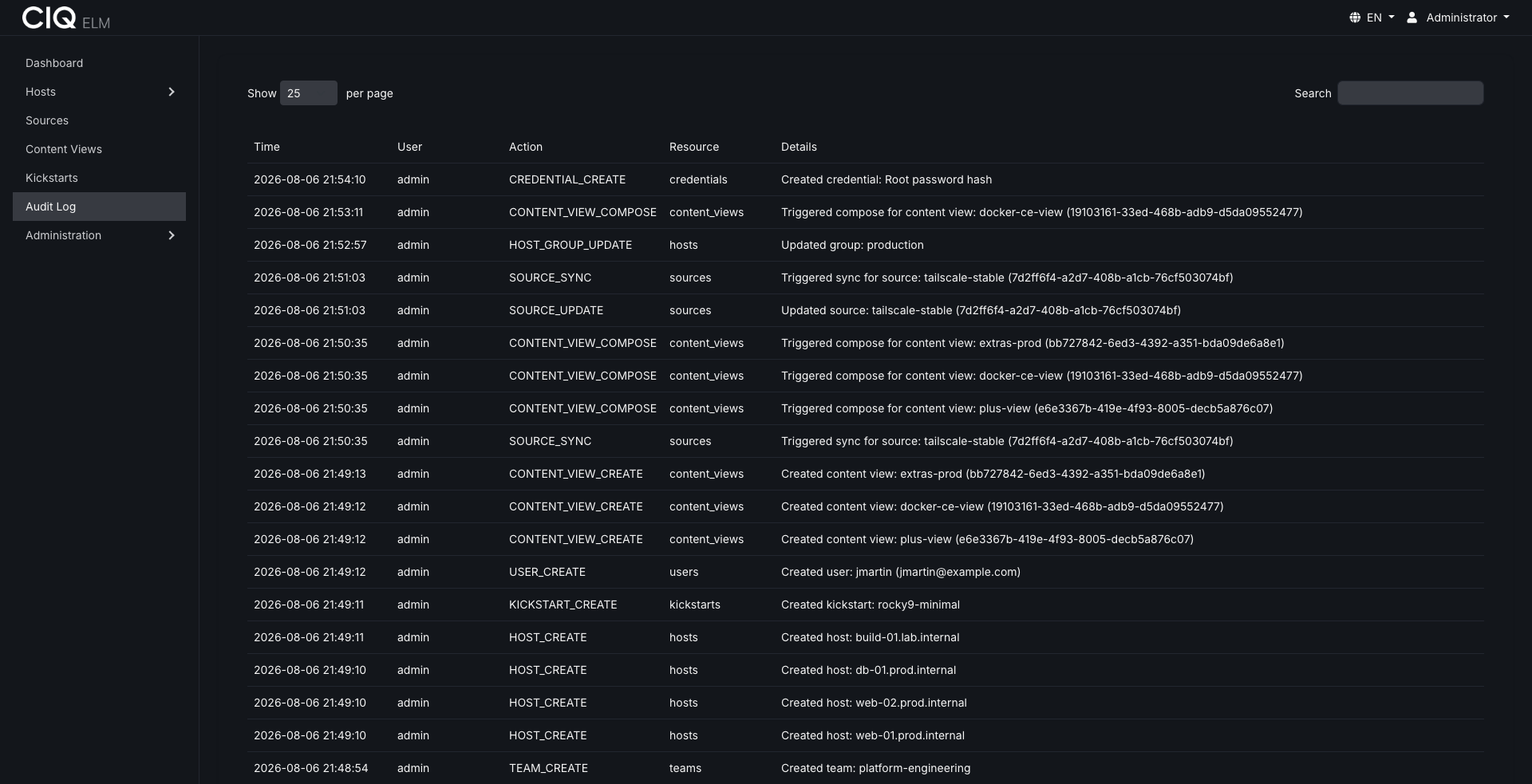Viewport: 1532px width, 784px height.
Task: Select Audit Log in sidebar
Action: tap(99, 207)
